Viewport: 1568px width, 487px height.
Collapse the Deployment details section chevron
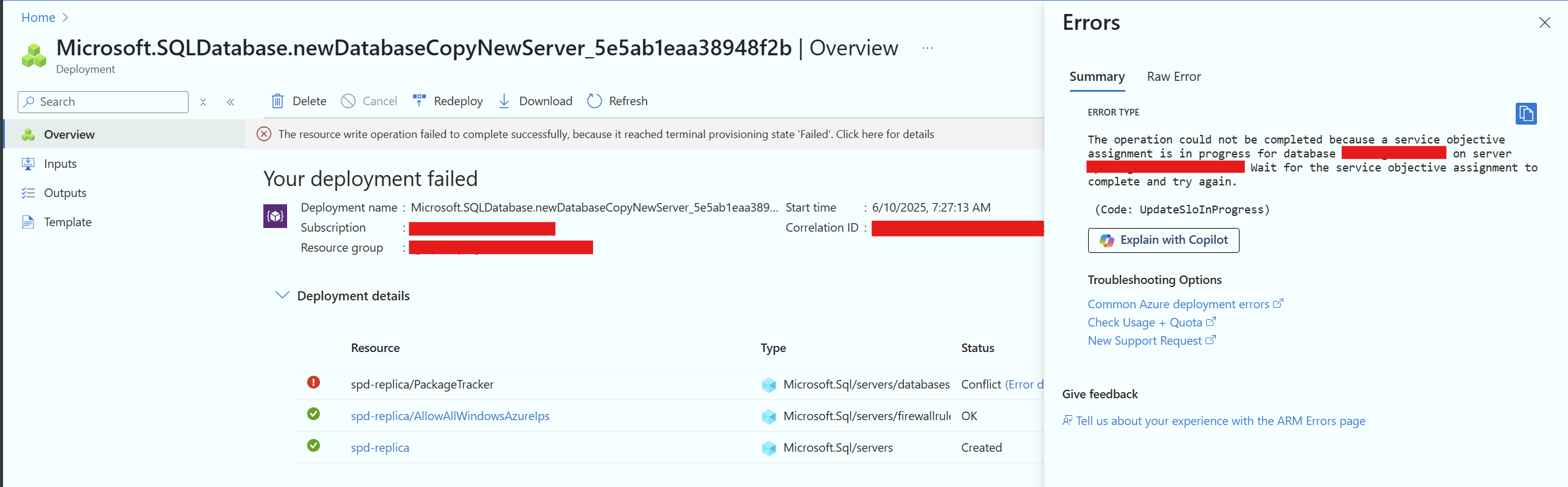click(282, 295)
